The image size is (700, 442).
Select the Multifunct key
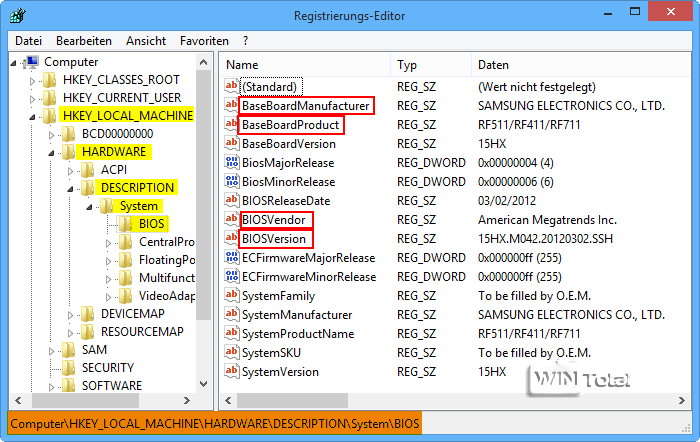[167, 278]
